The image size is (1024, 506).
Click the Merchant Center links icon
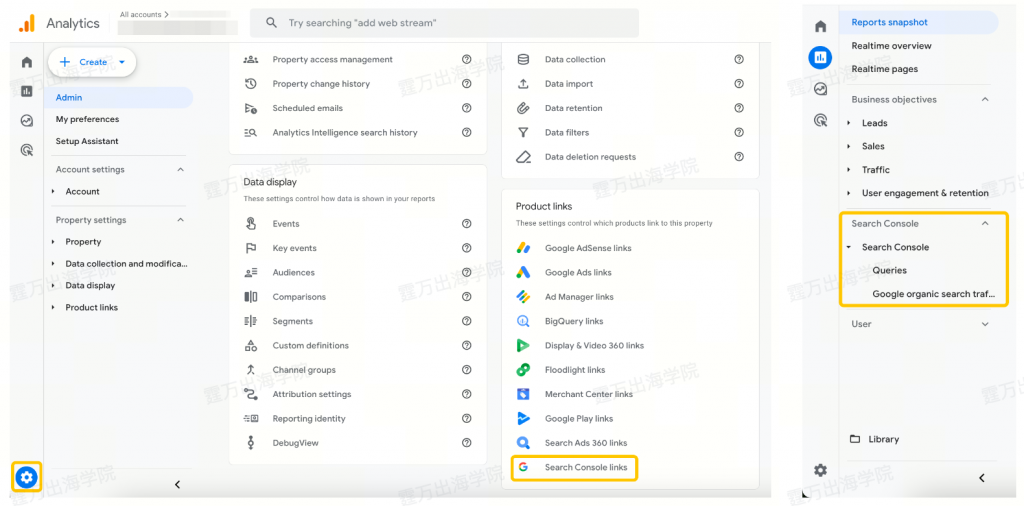tap(523, 394)
